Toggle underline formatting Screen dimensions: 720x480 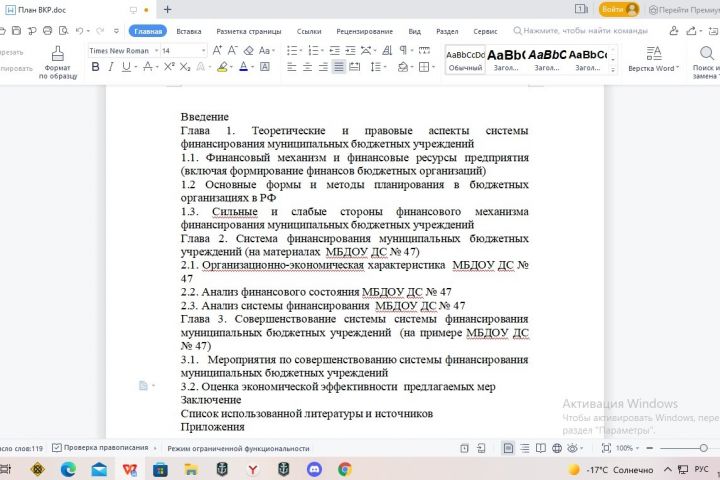(x=126, y=67)
